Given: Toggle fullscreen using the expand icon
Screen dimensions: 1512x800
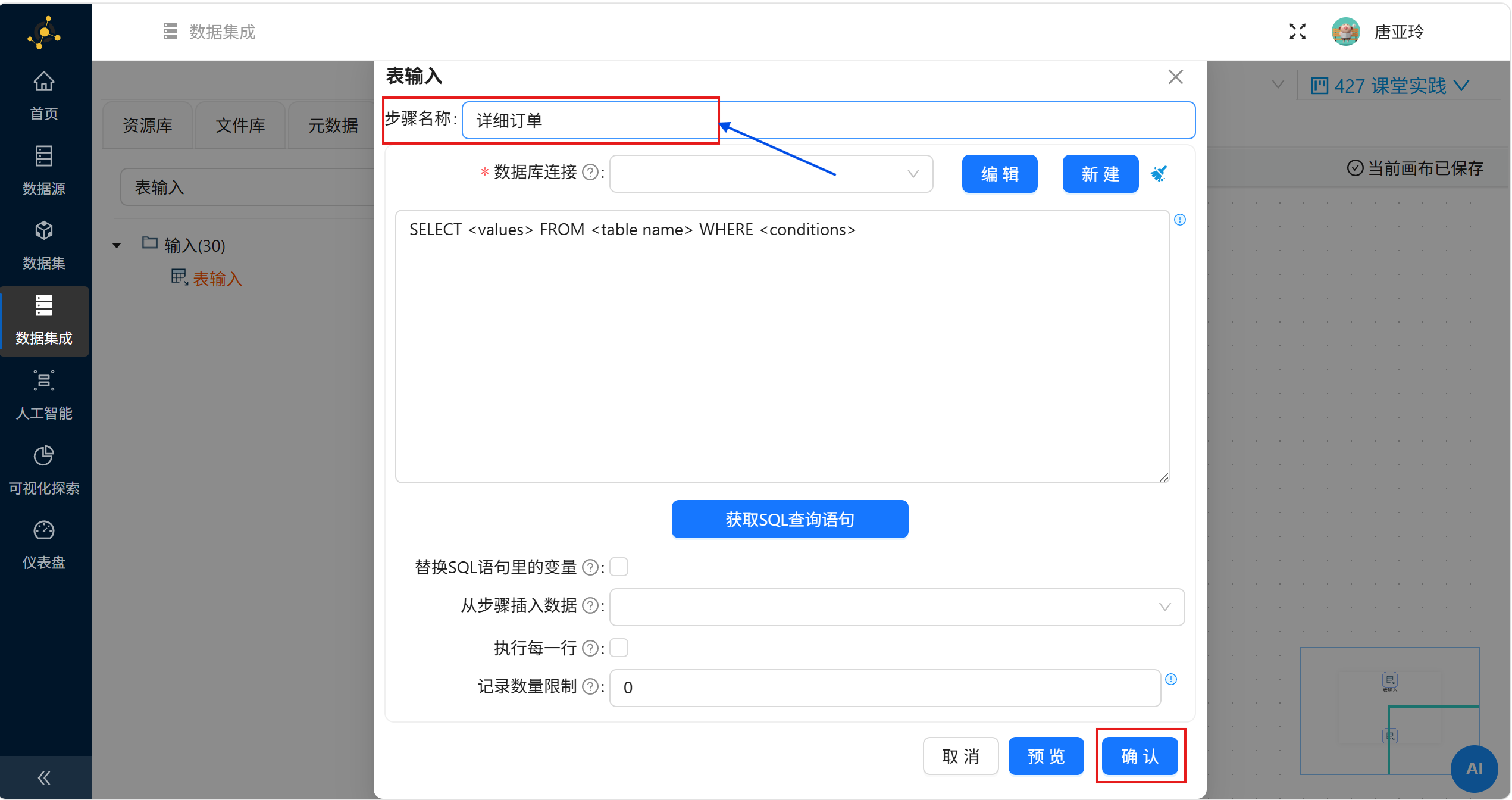Looking at the screenshot, I should (x=1297, y=32).
